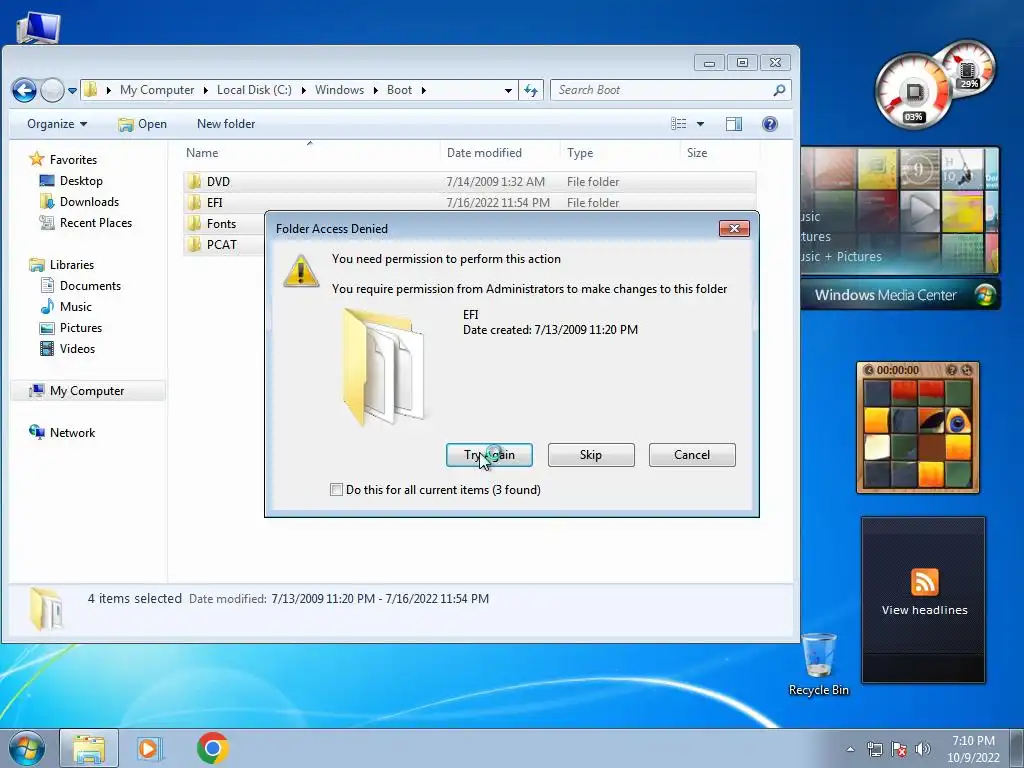The width and height of the screenshot is (1024, 768).
Task: Click the volume speaker tray icon
Action: point(923,749)
